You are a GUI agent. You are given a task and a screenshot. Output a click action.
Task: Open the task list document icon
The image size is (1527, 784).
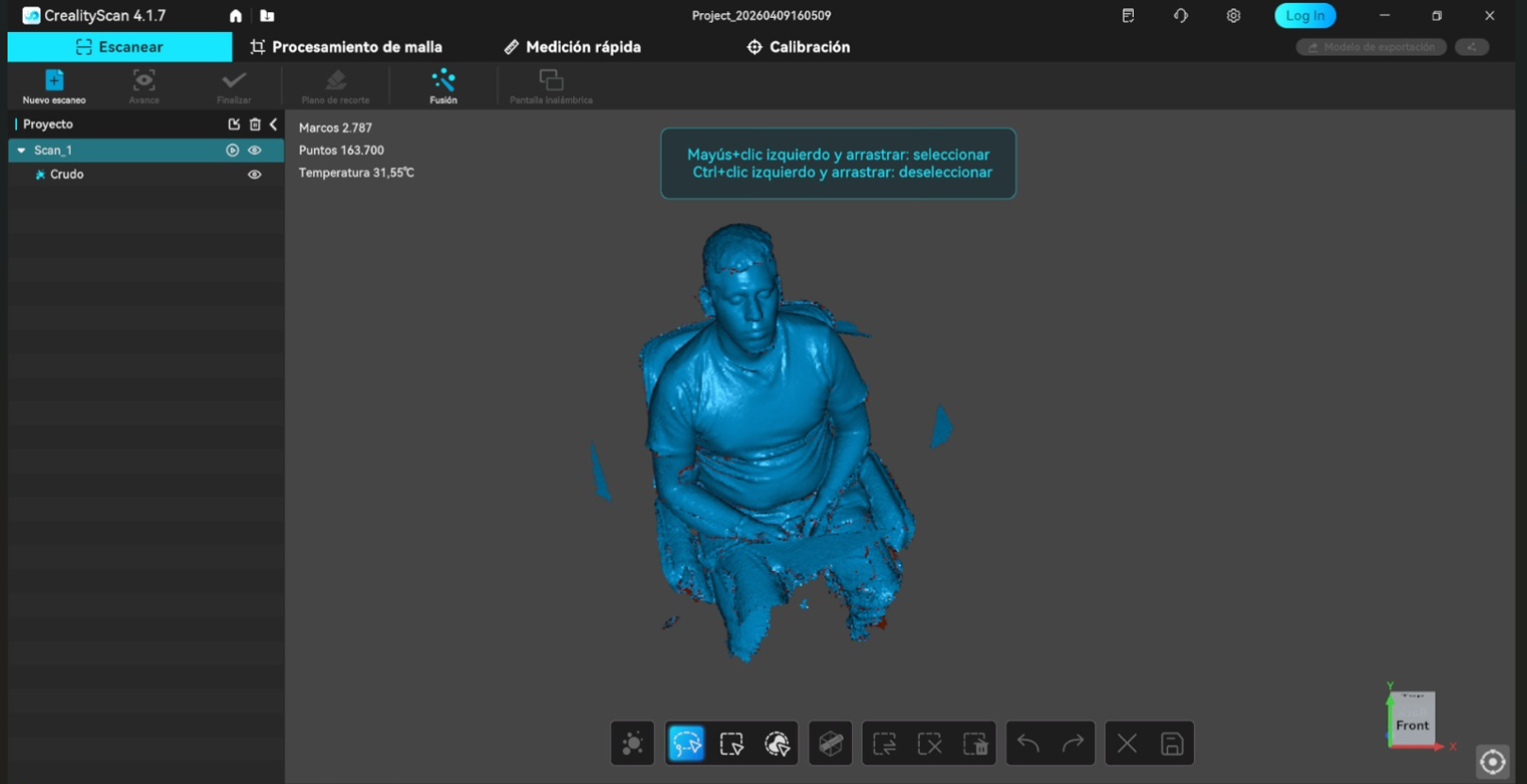[1128, 16]
